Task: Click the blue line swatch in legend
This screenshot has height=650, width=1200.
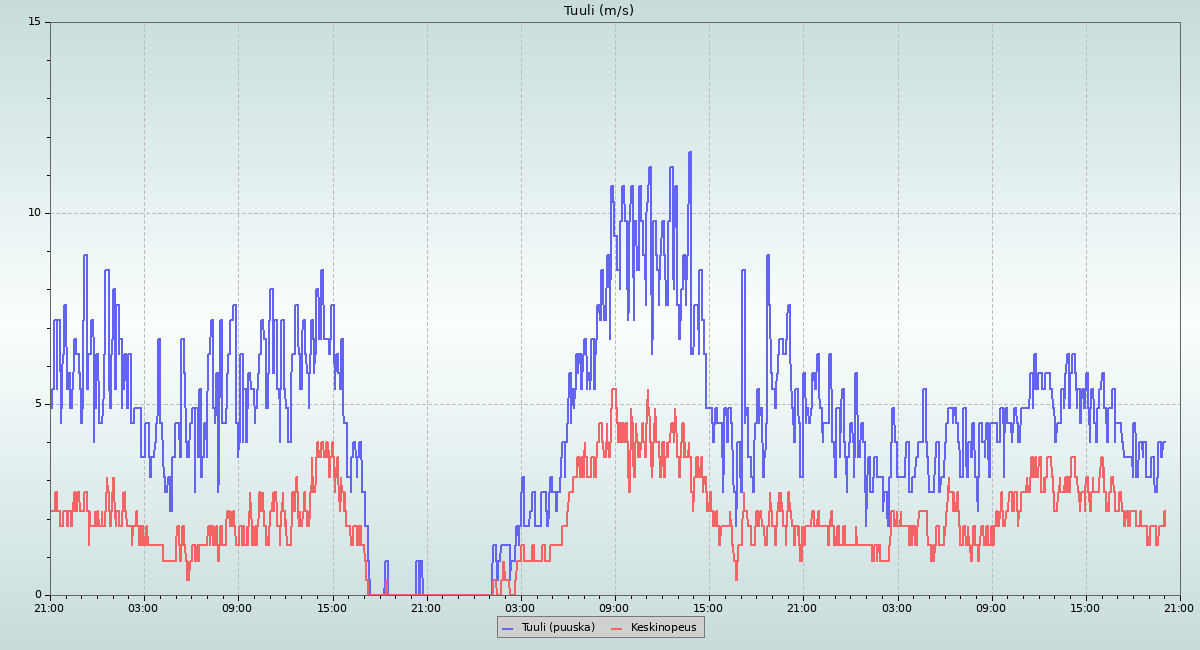Action: coord(507,628)
